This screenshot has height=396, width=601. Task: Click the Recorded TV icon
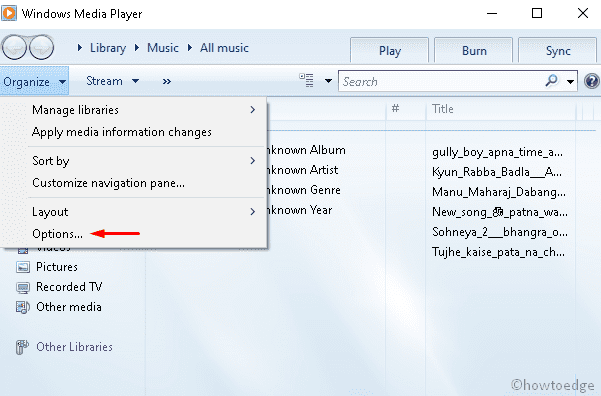[23, 288]
